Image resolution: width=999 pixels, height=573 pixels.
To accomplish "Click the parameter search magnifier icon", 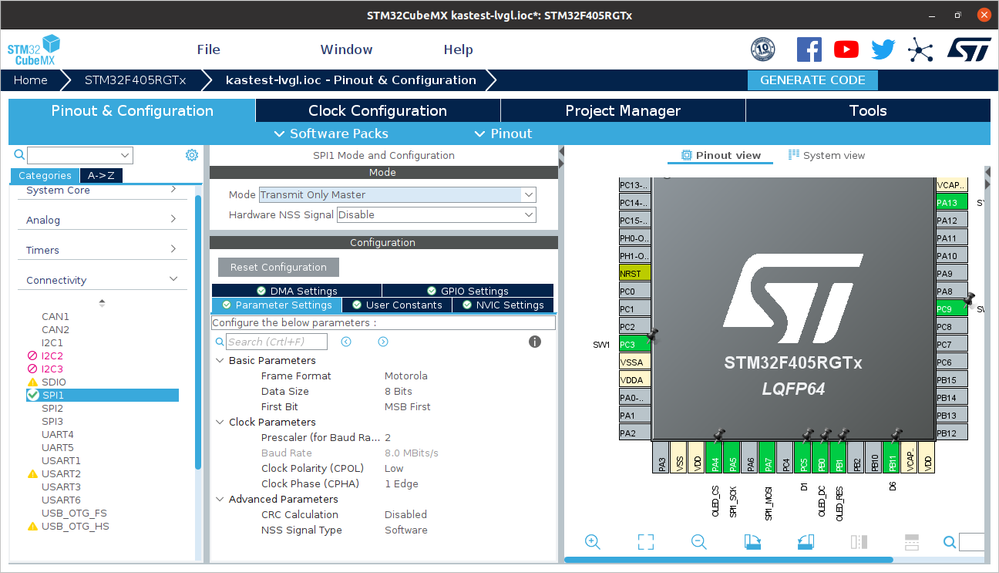I will 220,342.
